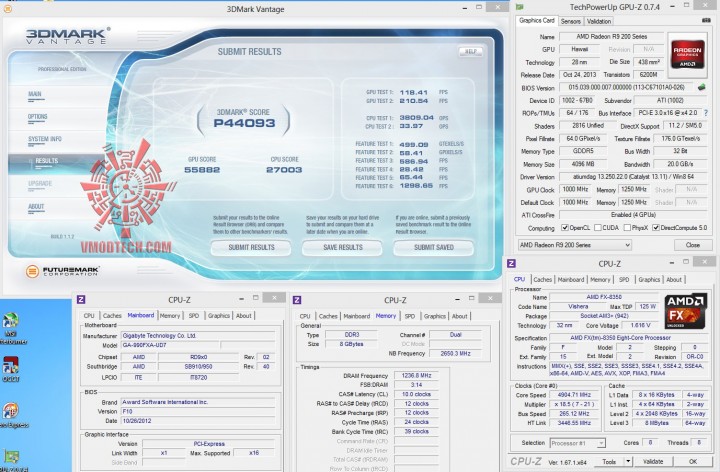Click the Radeon Graphics logo in GPU-Z
Screen dimensions: 720x472
click(687, 55)
